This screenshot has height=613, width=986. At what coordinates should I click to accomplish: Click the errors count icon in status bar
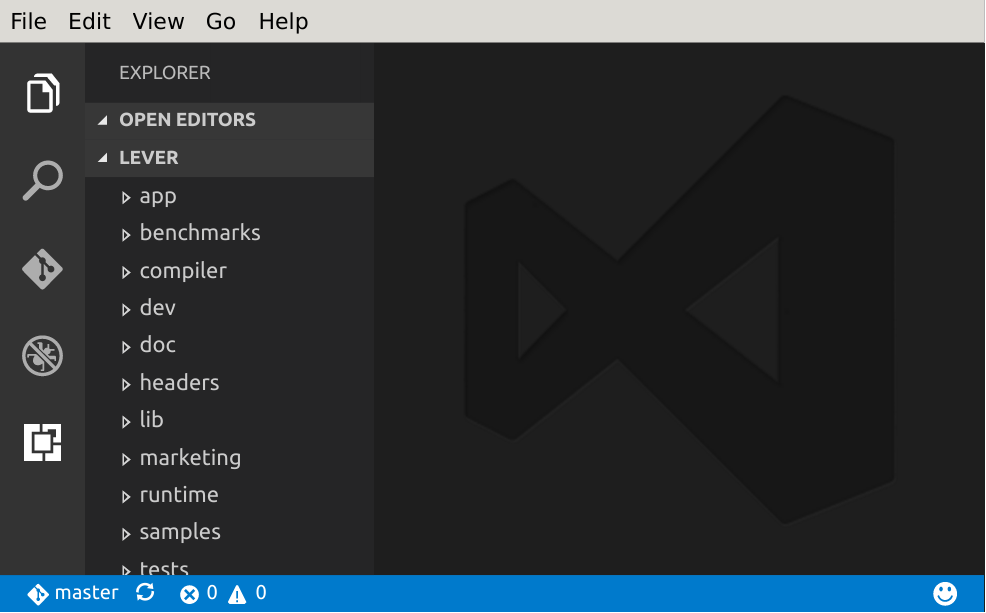(x=189, y=594)
